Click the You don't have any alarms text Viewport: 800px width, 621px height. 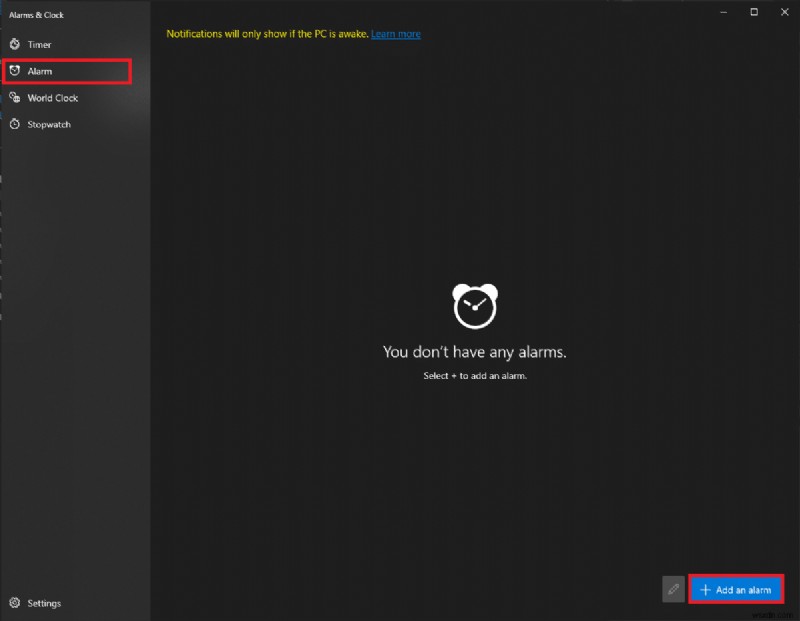474,352
